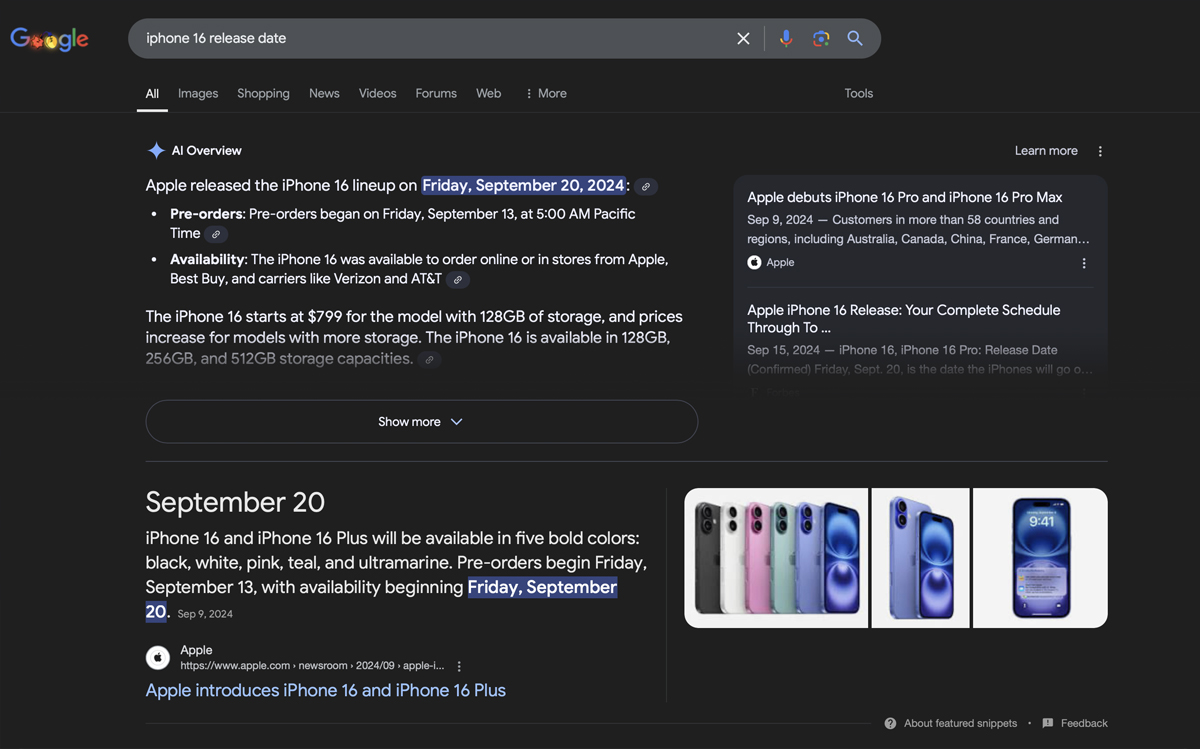This screenshot has height=749, width=1200.
Task: Open search Tools options
Action: (858, 93)
